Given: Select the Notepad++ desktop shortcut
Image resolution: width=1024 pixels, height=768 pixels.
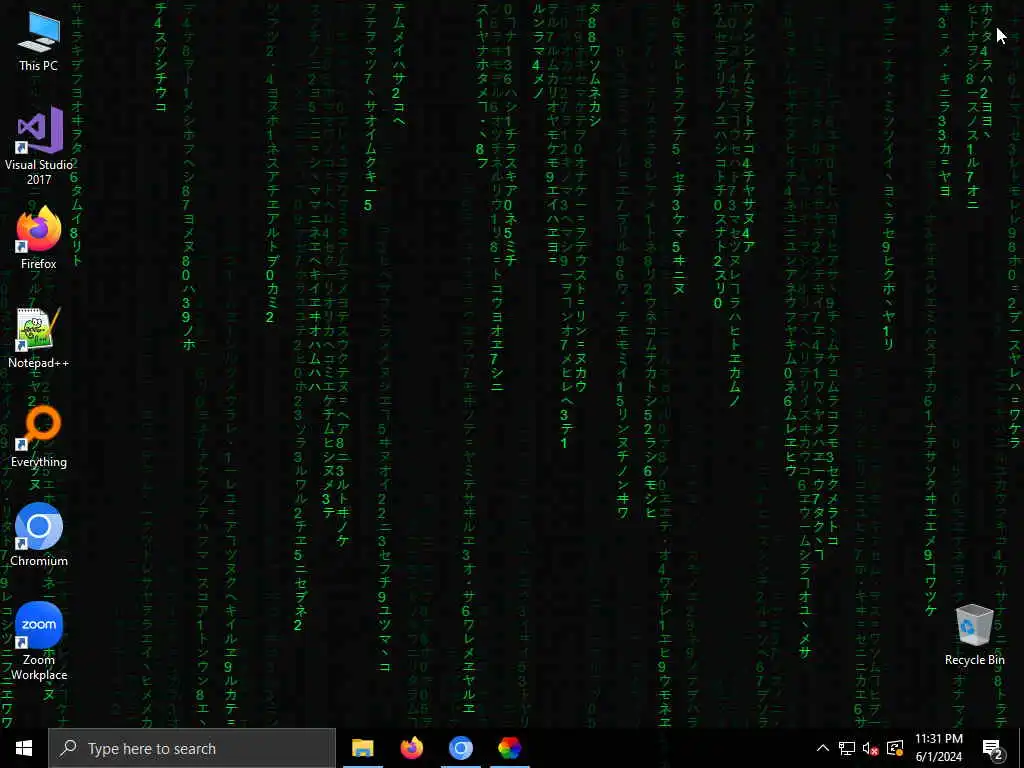Looking at the screenshot, I should point(39,338).
